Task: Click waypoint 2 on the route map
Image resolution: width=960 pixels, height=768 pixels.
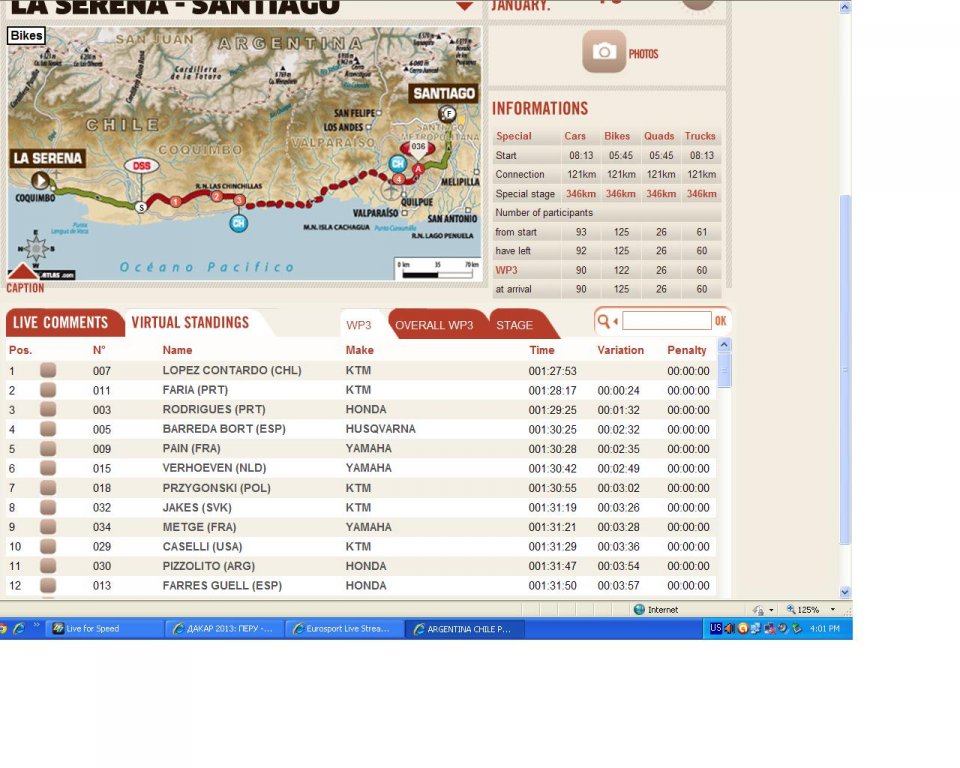Action: 216,196
